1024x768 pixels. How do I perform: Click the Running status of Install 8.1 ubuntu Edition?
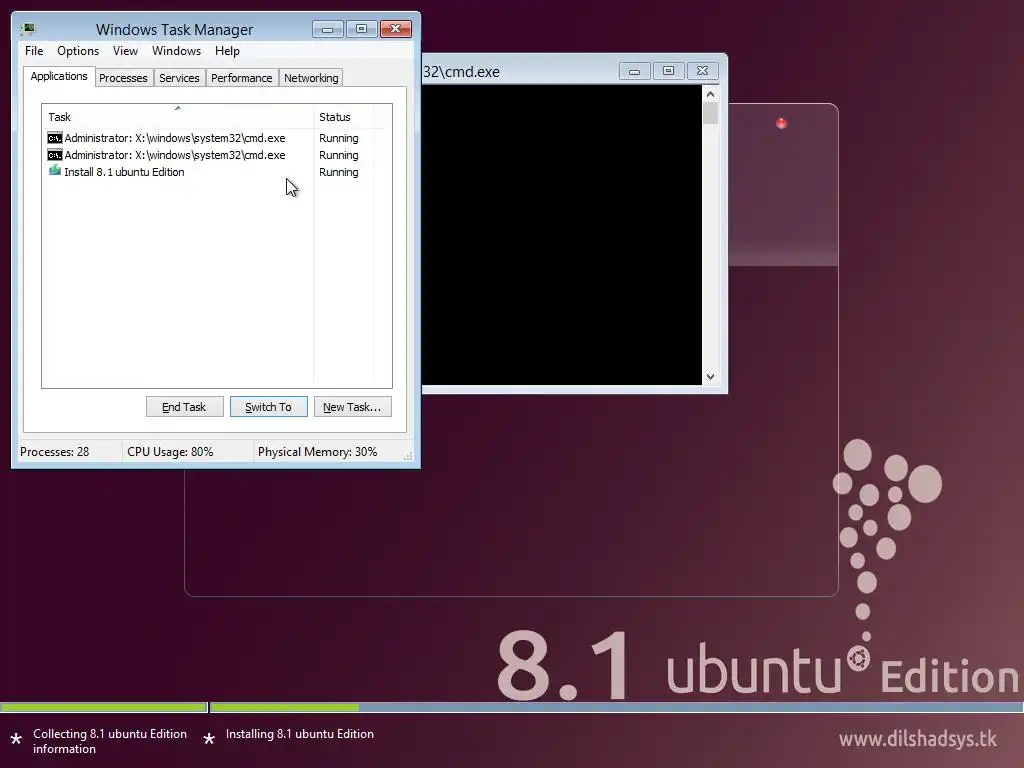[338, 172]
